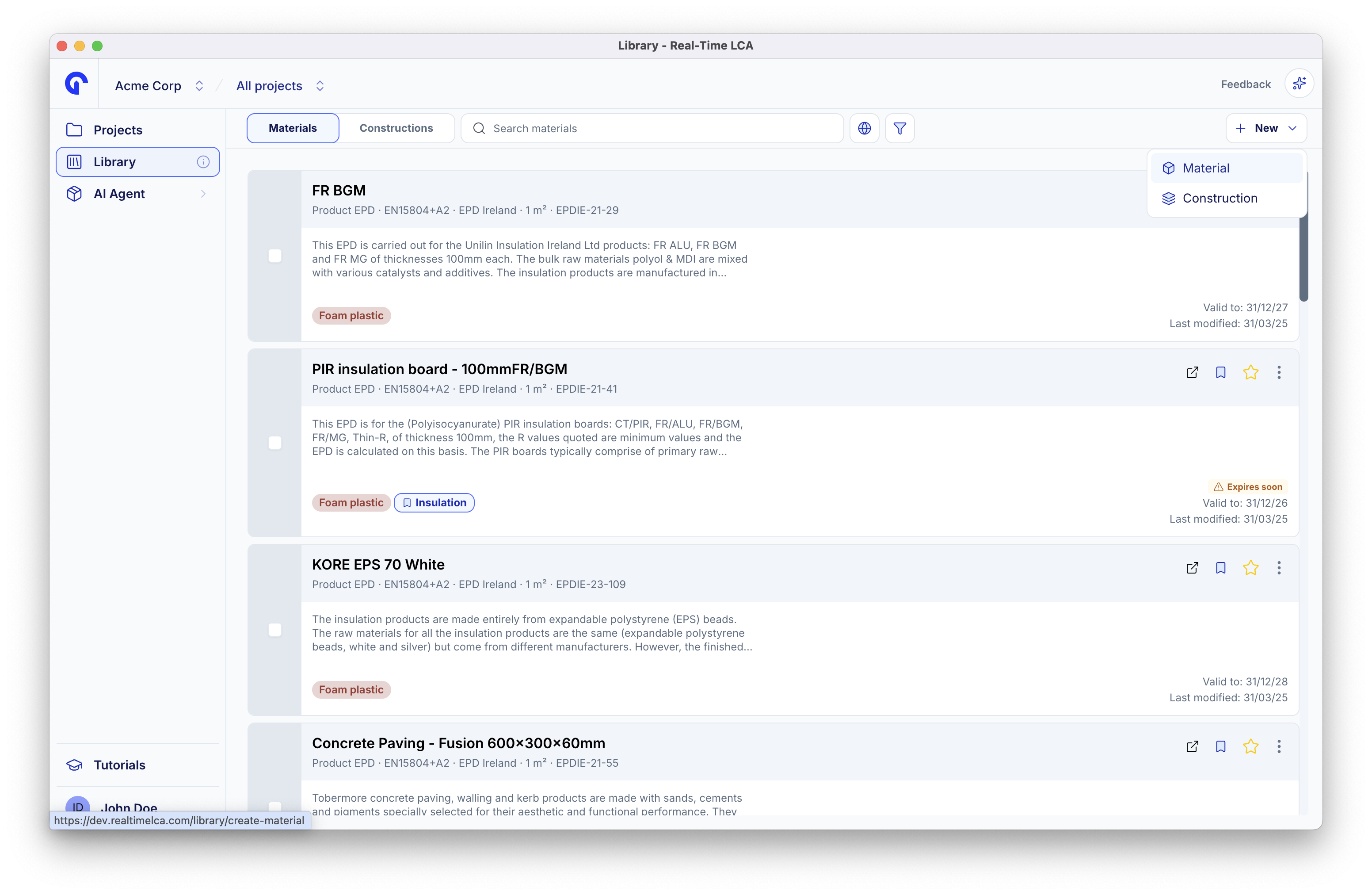Click the Foam plastic tag on KORE EPS
Screen dimensions: 1372x895
(351, 690)
